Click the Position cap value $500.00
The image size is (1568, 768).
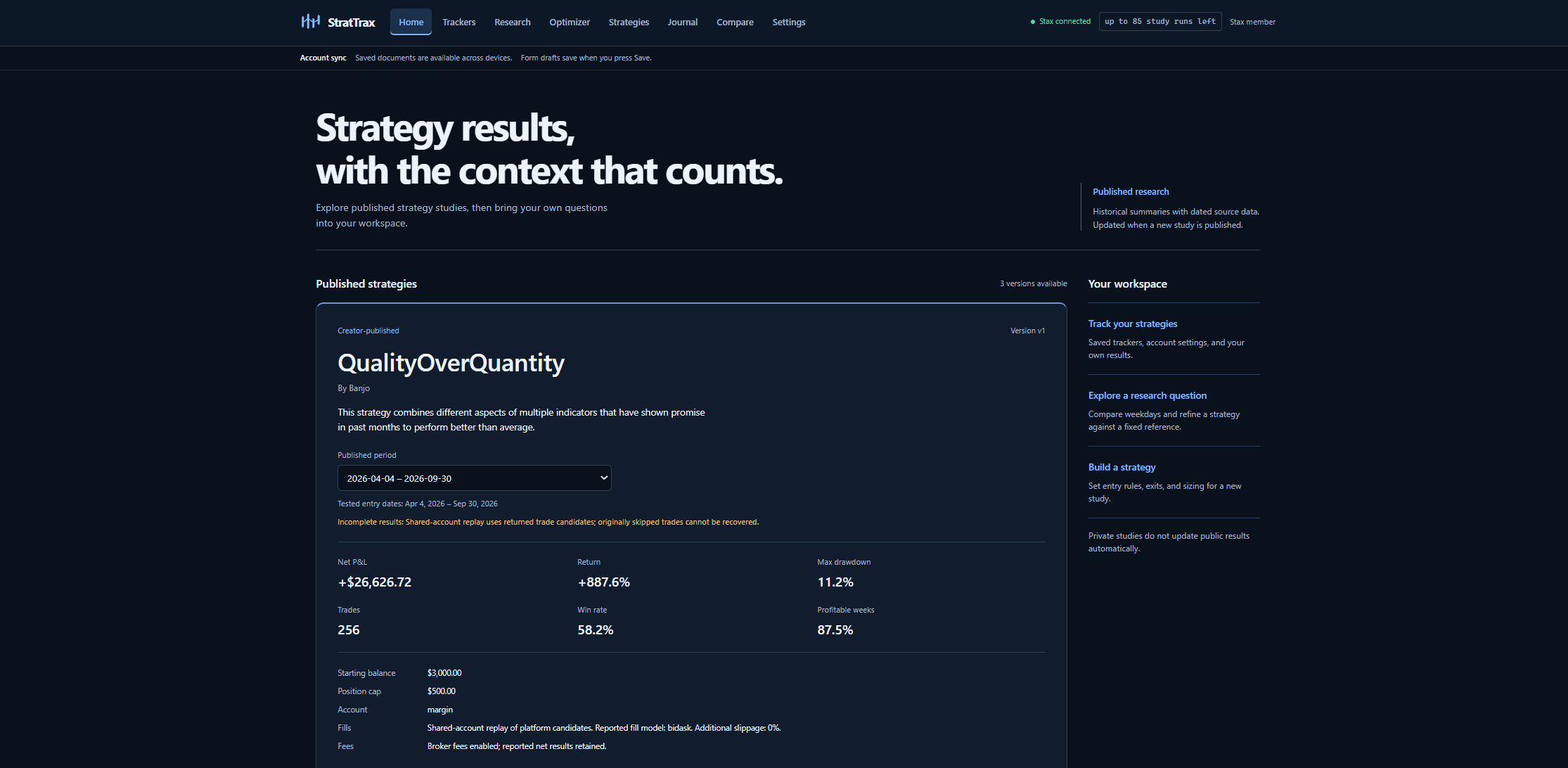441,691
